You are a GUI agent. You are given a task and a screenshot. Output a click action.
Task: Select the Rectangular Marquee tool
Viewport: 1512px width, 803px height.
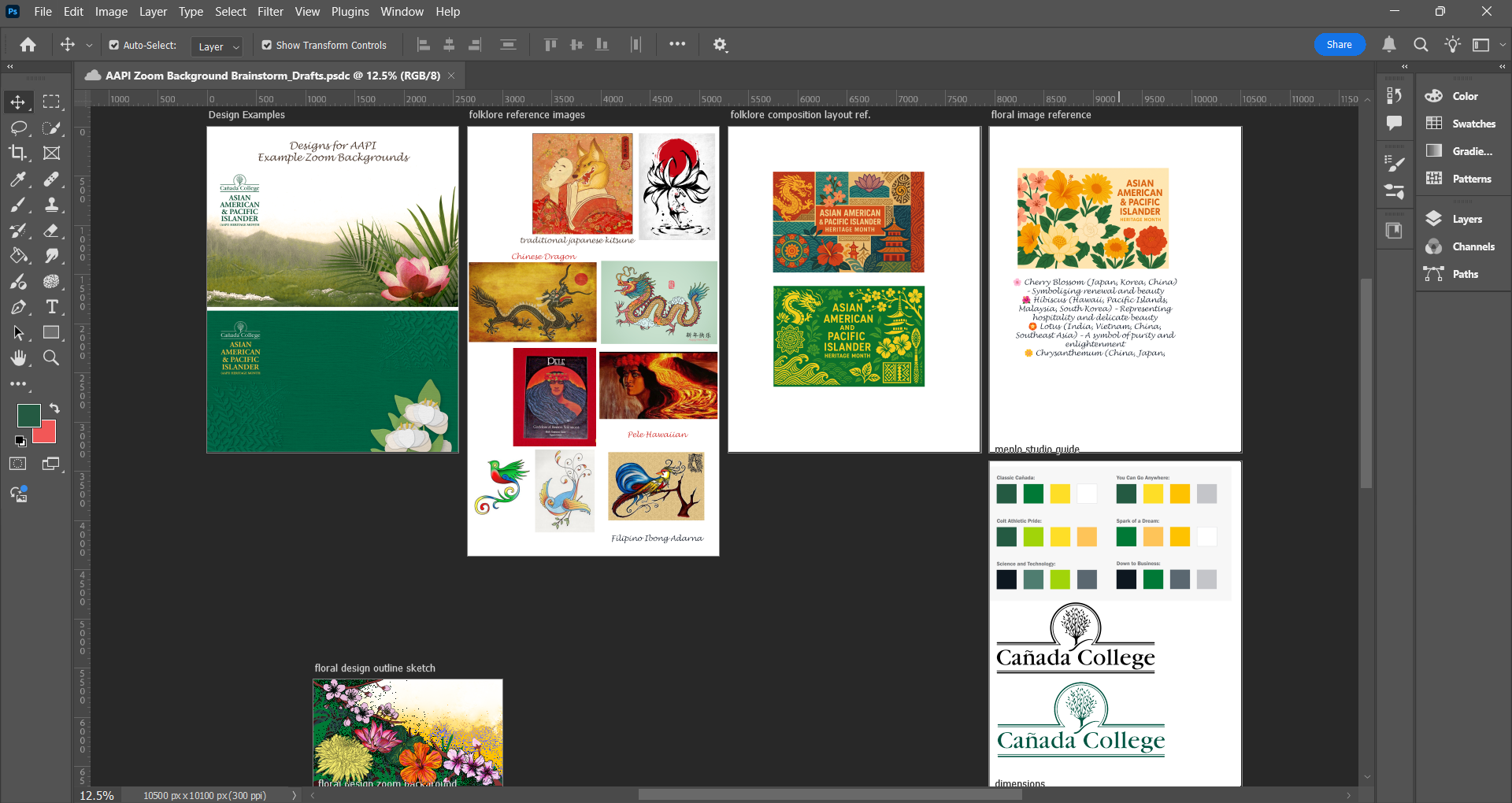pos(51,102)
